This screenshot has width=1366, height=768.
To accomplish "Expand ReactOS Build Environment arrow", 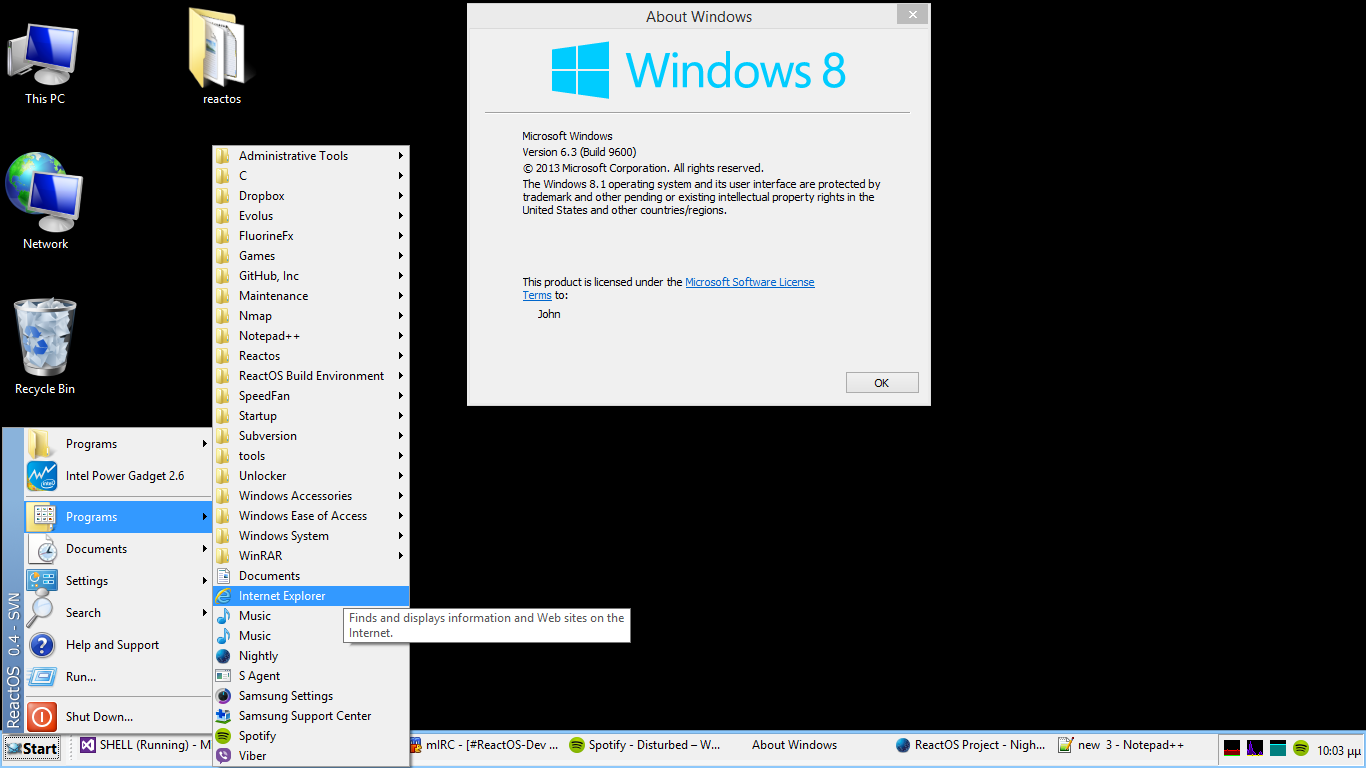I will [401, 376].
